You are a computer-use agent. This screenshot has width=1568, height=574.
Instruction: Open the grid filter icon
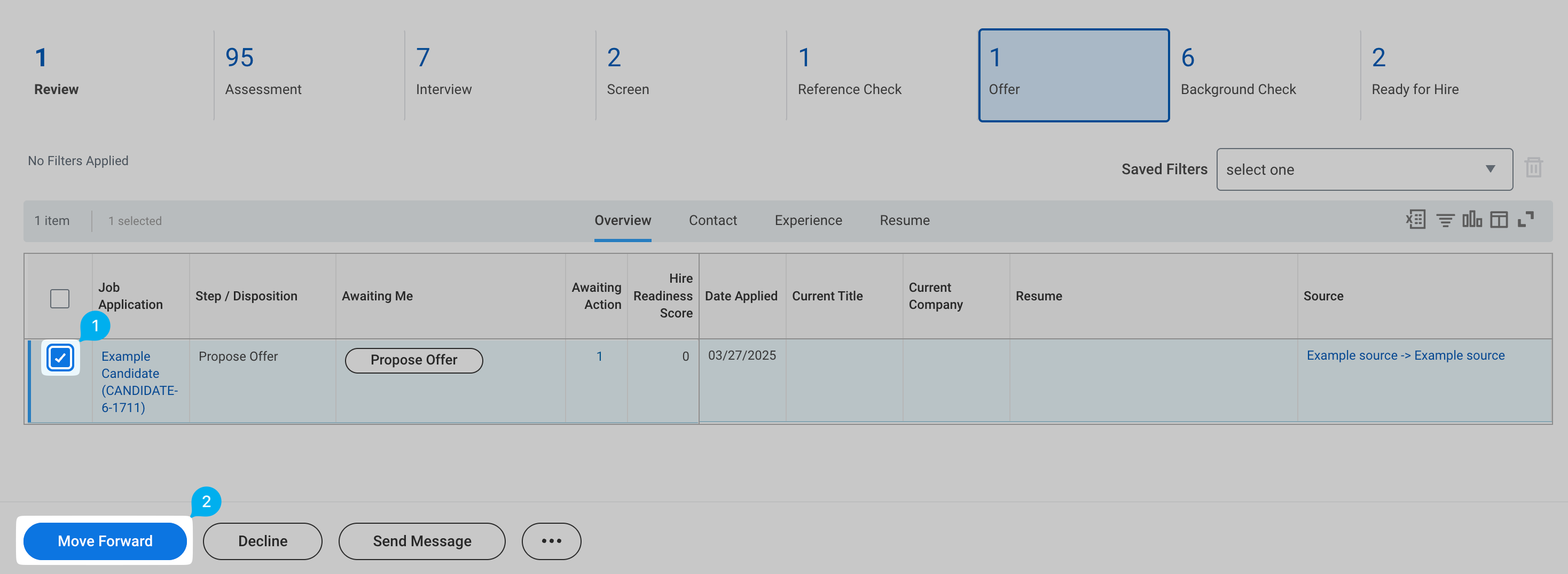coord(1445,220)
